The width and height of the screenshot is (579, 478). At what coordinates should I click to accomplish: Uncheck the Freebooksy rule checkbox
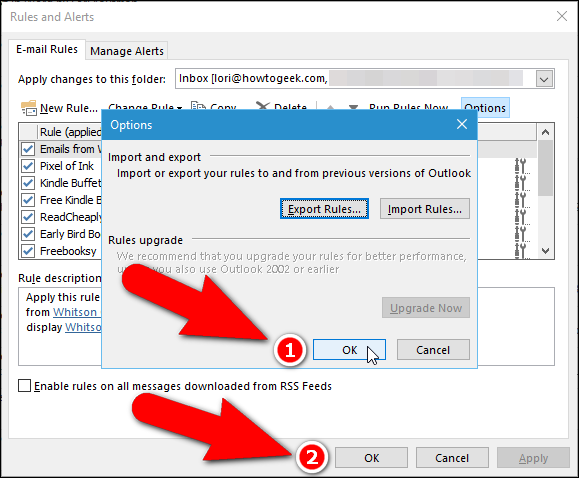click(28, 251)
